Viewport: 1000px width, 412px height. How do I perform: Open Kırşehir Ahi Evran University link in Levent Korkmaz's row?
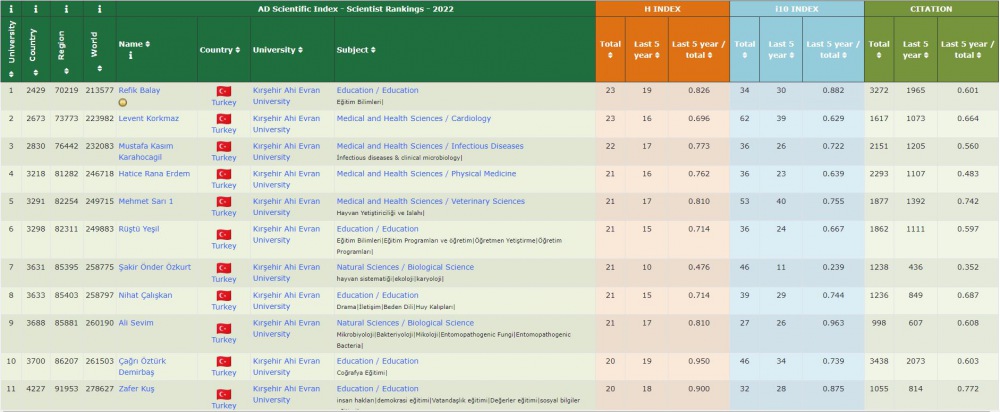coord(286,124)
